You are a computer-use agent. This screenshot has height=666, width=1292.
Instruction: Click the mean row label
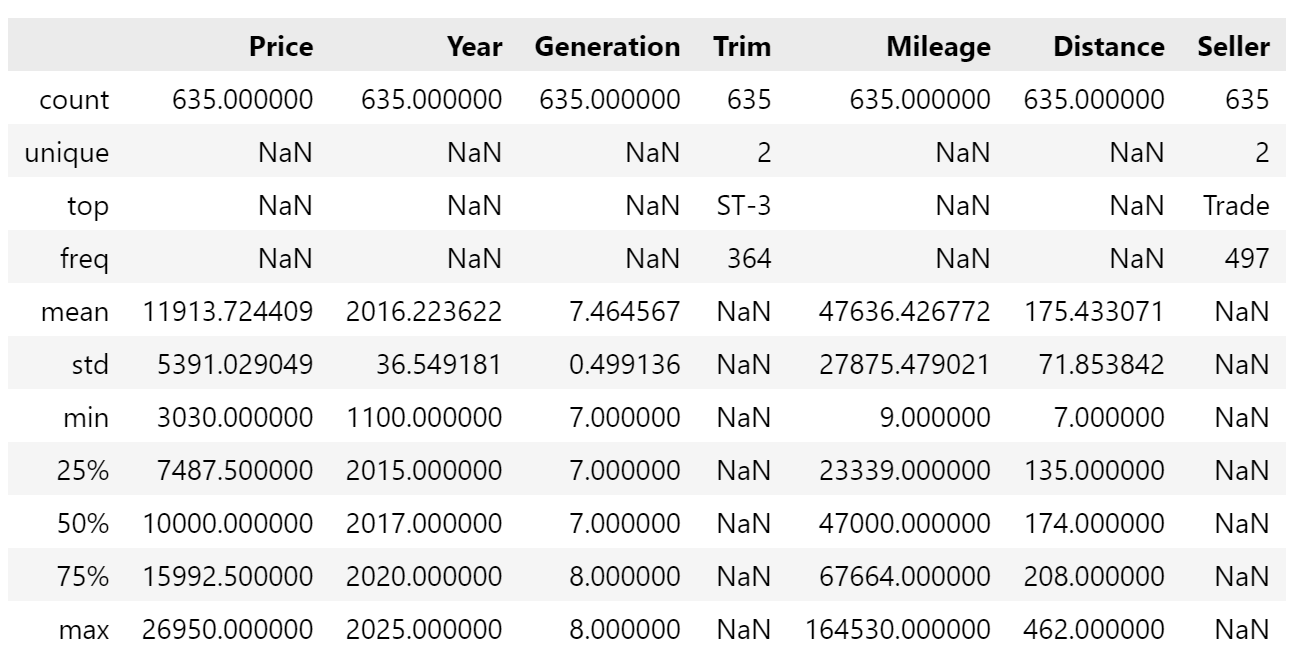click(76, 312)
